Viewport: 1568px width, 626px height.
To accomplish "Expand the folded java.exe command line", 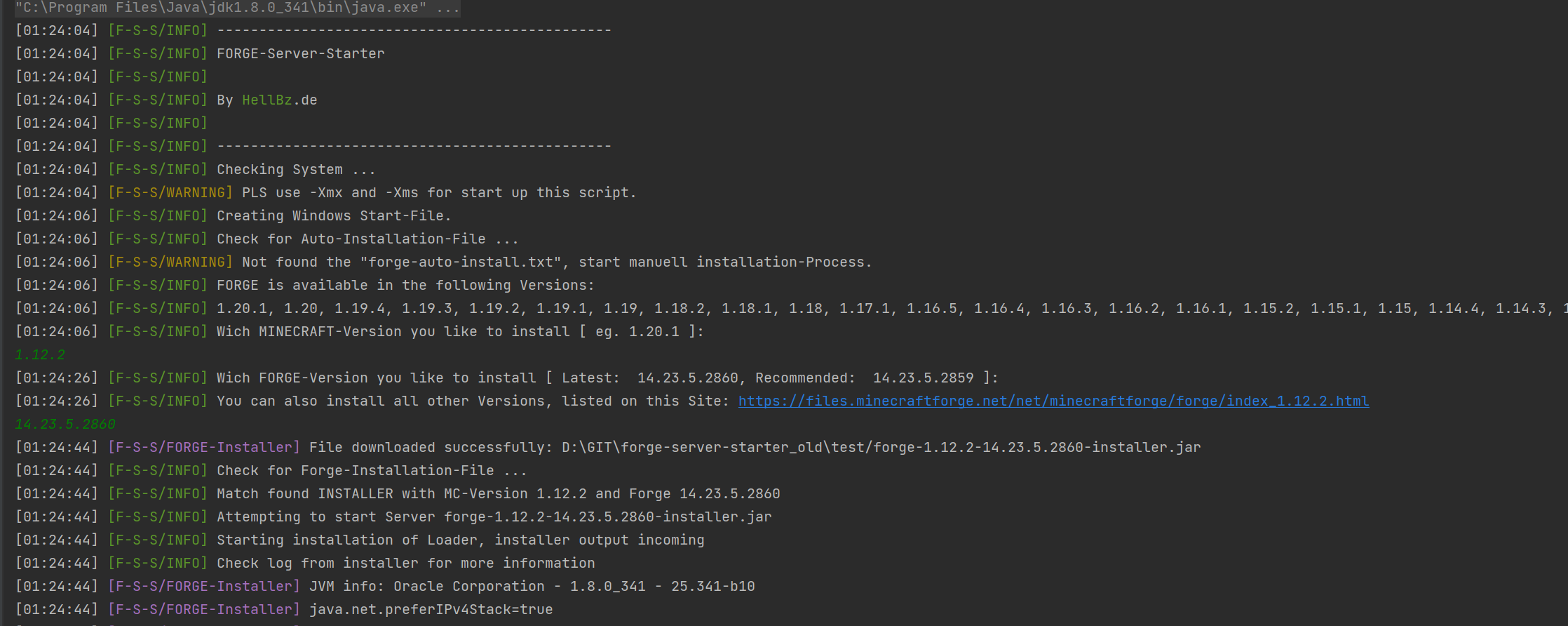I will [447, 8].
